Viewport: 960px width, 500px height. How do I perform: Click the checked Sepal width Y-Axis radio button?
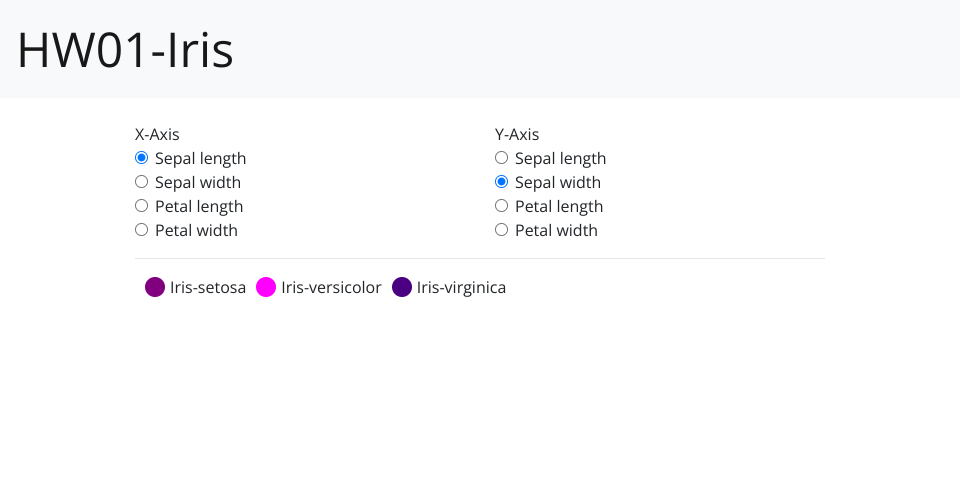tap(501, 182)
